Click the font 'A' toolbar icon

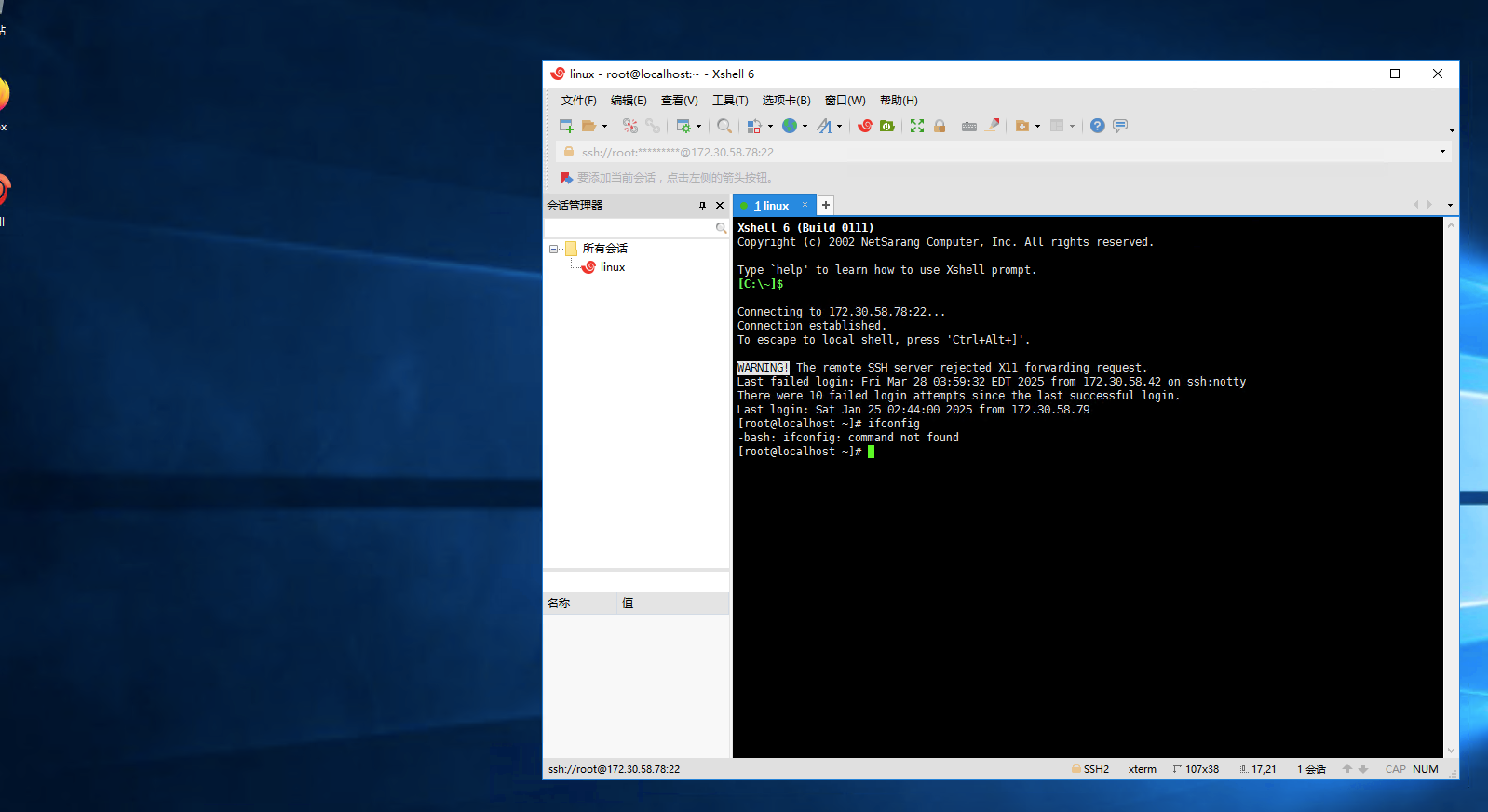pos(824,126)
